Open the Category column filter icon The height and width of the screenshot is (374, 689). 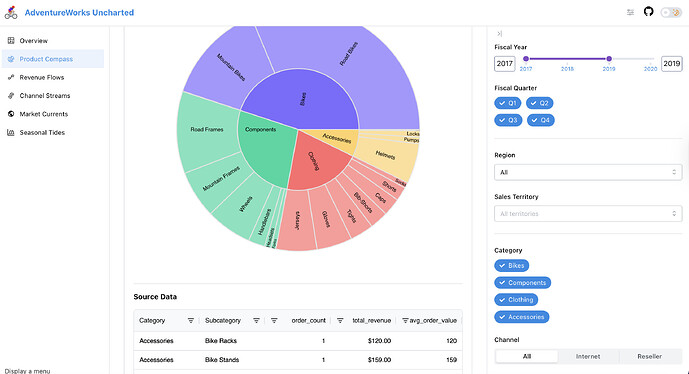click(x=191, y=321)
